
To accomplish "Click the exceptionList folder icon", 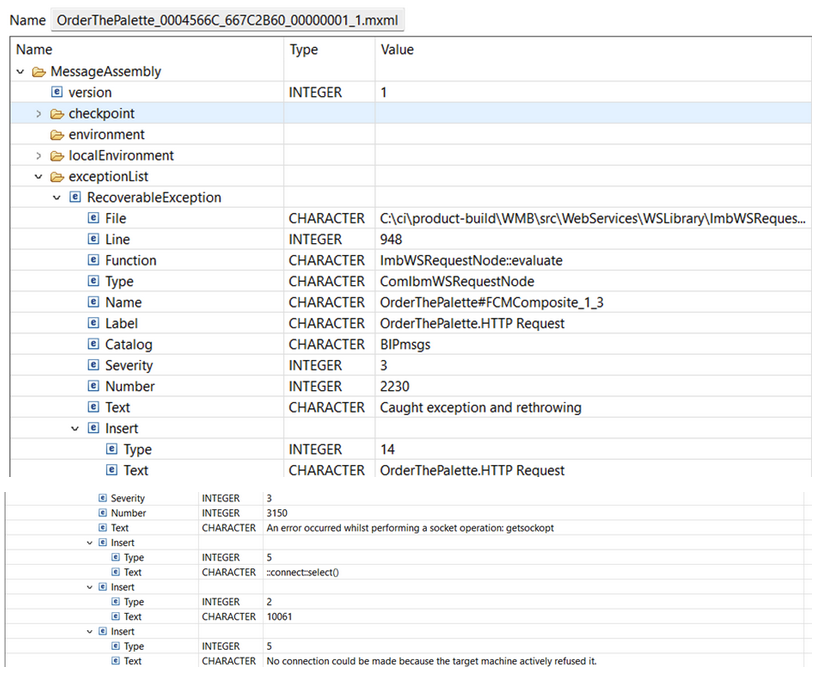I will 57,177.
